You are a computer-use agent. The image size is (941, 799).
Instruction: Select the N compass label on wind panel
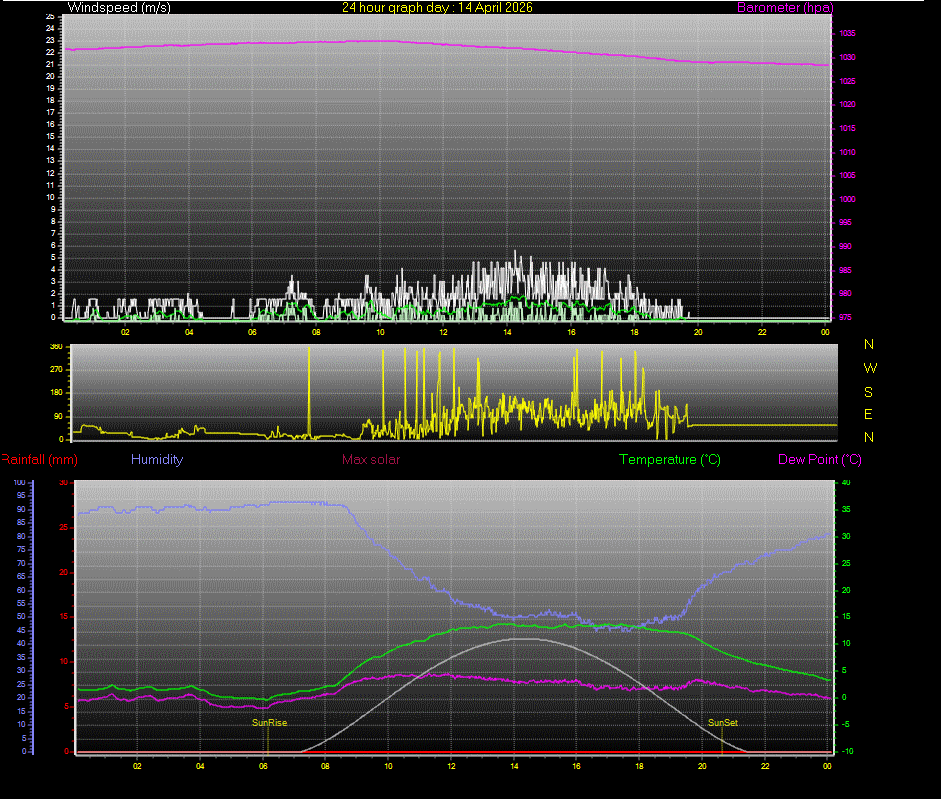[868, 345]
